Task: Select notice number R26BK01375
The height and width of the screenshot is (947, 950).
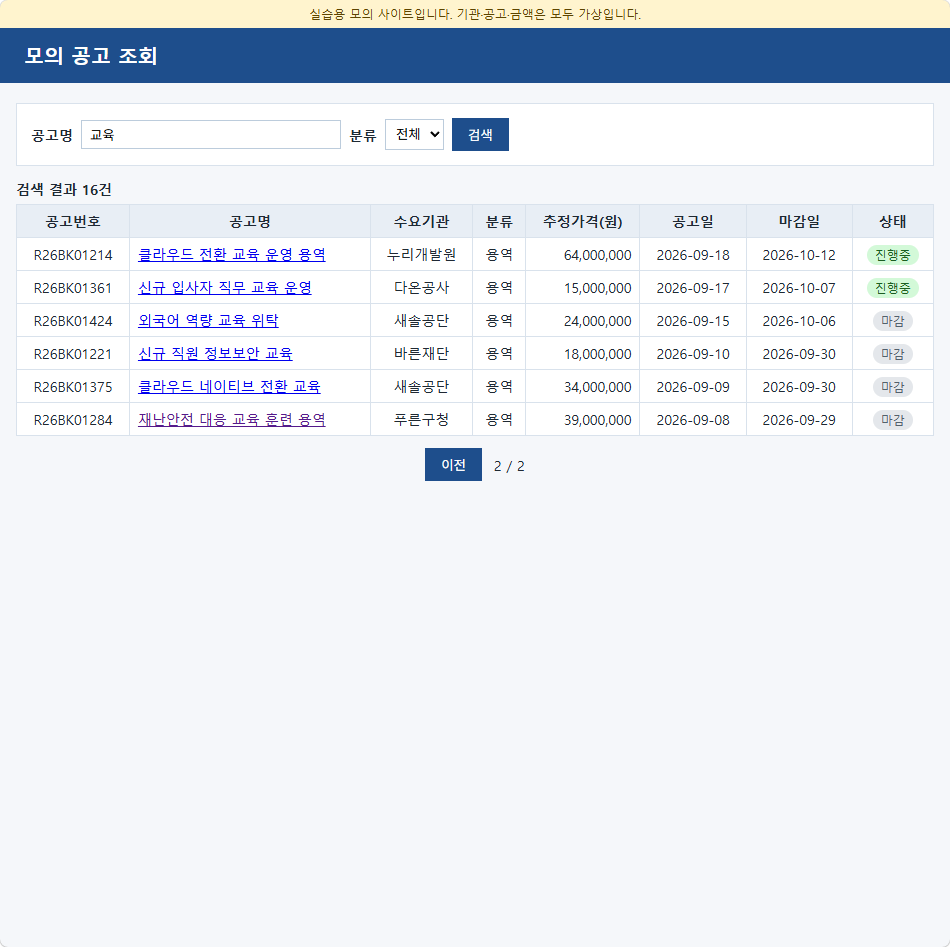Action: [x=73, y=387]
